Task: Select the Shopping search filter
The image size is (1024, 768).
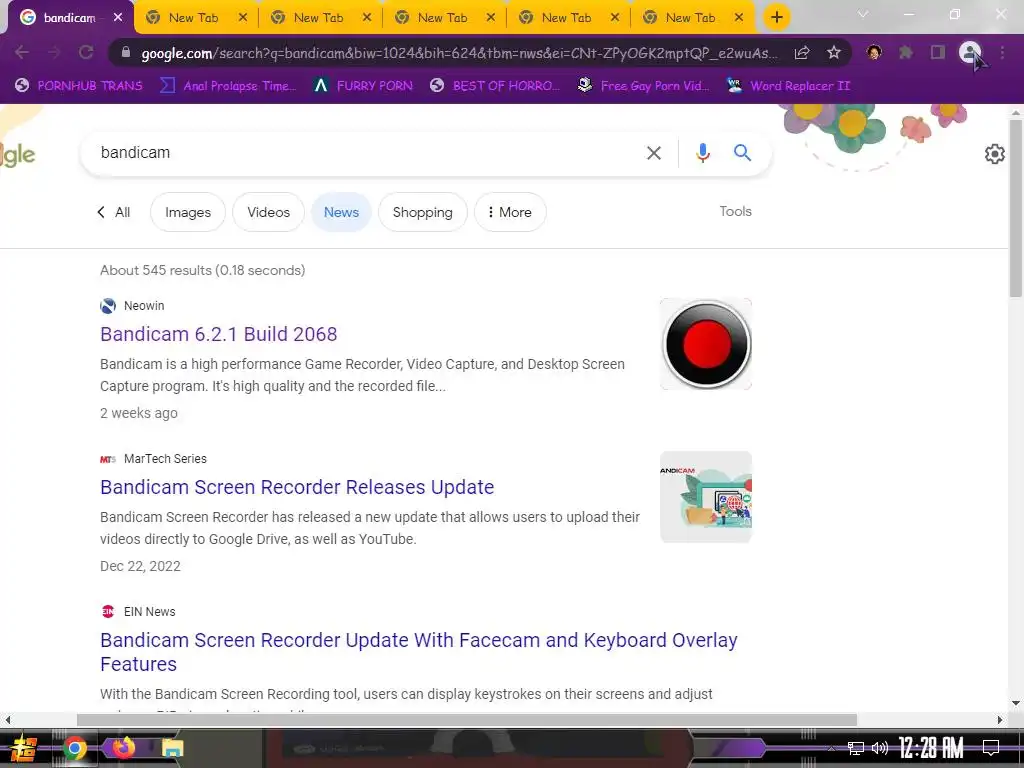Action: tap(423, 212)
